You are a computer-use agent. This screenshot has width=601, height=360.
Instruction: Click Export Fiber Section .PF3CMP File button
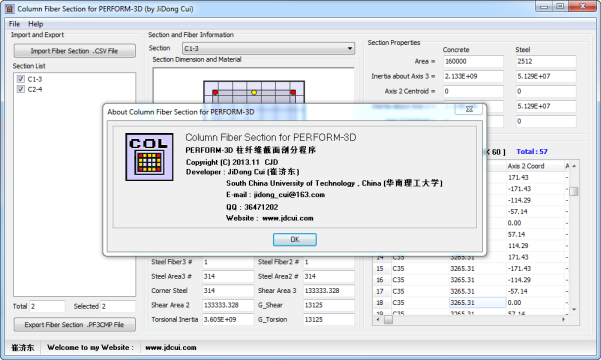click(74, 325)
